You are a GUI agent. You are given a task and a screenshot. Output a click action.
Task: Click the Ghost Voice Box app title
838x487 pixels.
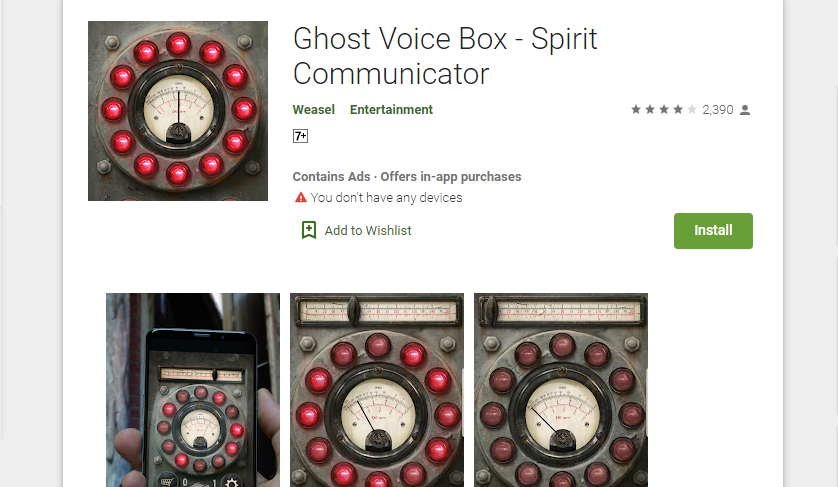(x=445, y=56)
